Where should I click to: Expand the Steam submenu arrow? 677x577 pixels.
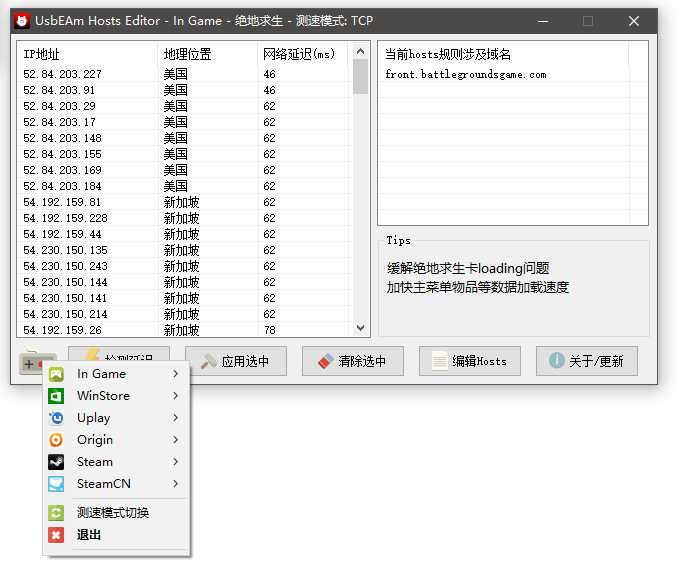[x=176, y=462]
